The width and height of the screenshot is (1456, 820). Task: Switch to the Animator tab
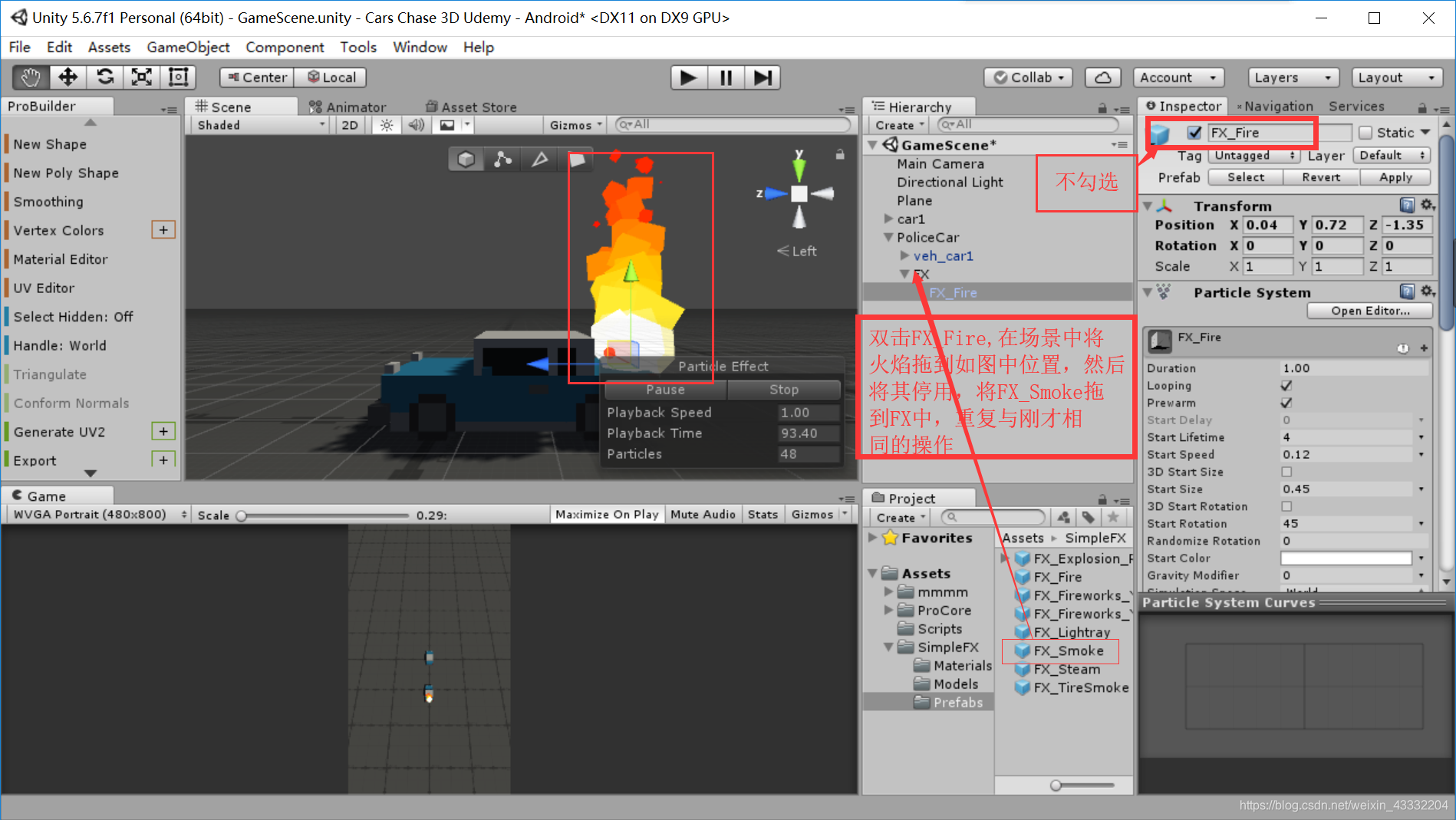(x=348, y=107)
